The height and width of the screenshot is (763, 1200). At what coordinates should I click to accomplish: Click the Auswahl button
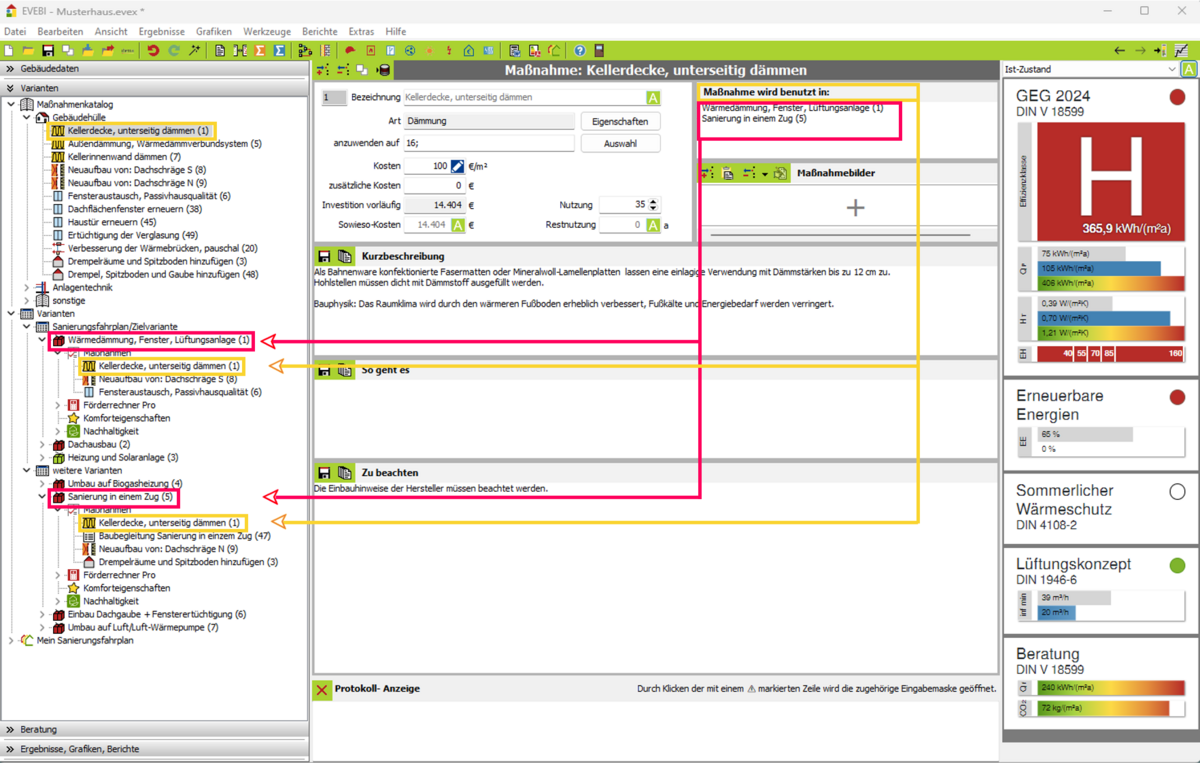click(620, 143)
